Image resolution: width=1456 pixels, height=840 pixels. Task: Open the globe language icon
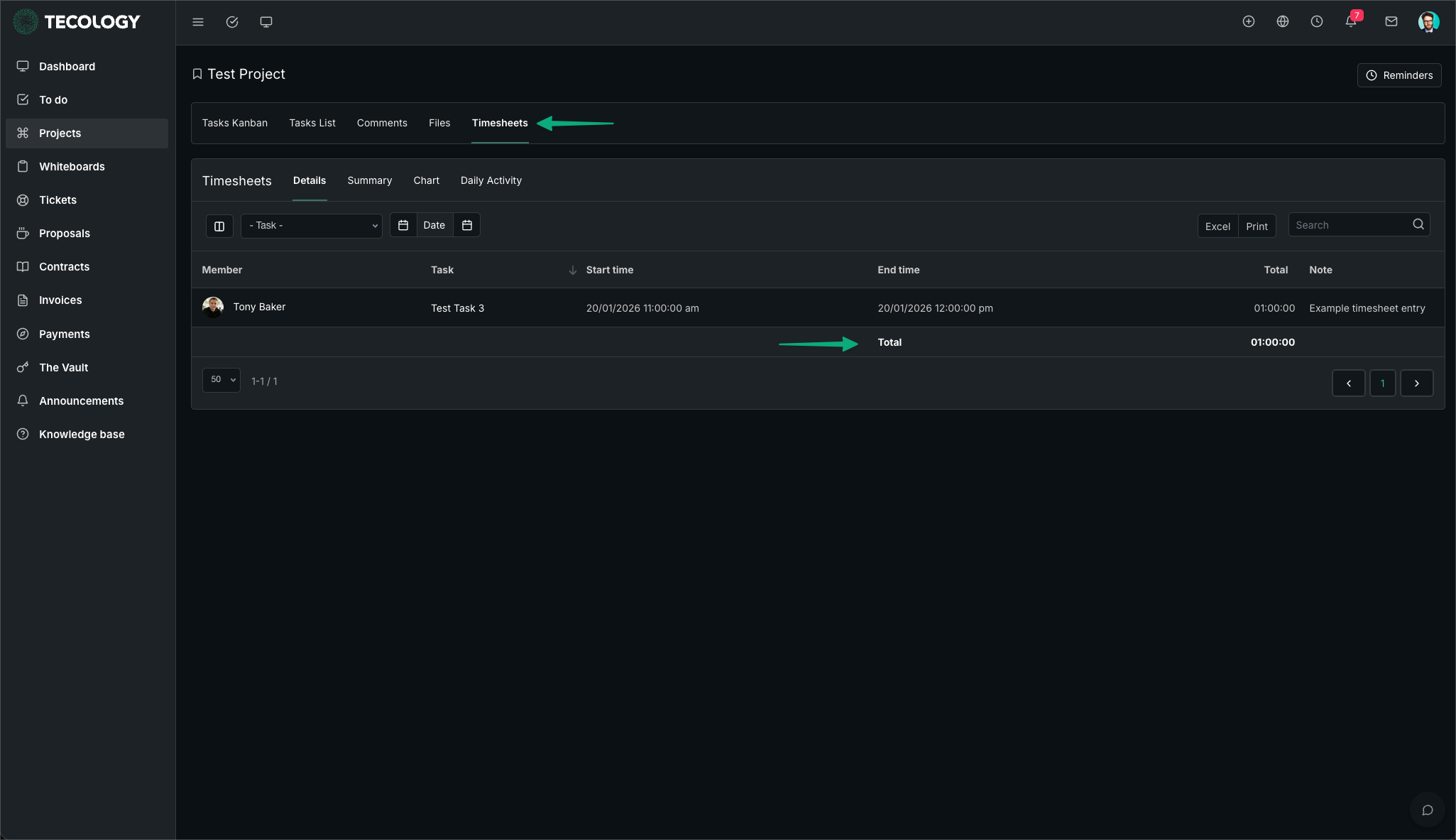coord(1283,21)
